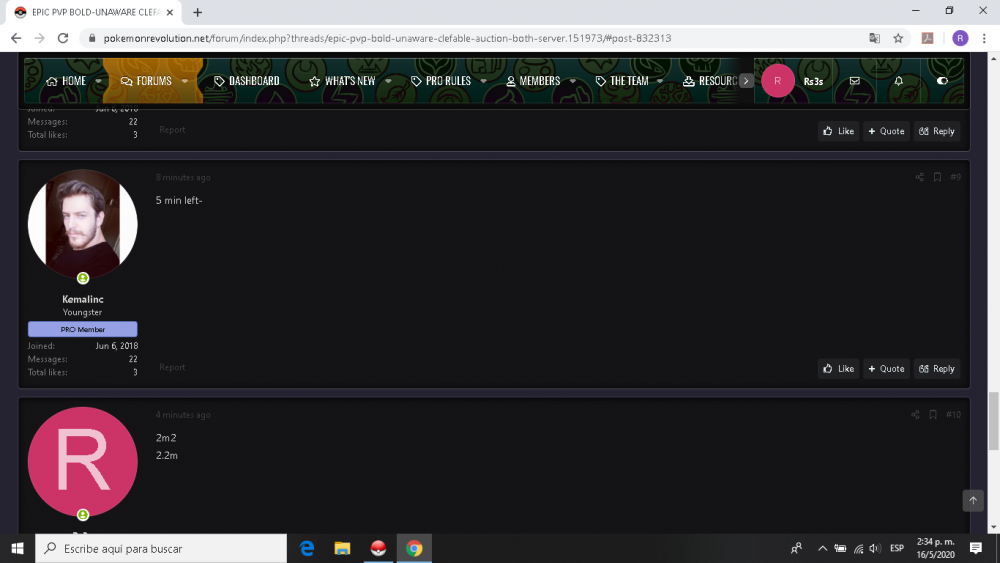Bookmark post #10
The width and height of the screenshot is (1000, 563).
click(x=932, y=415)
